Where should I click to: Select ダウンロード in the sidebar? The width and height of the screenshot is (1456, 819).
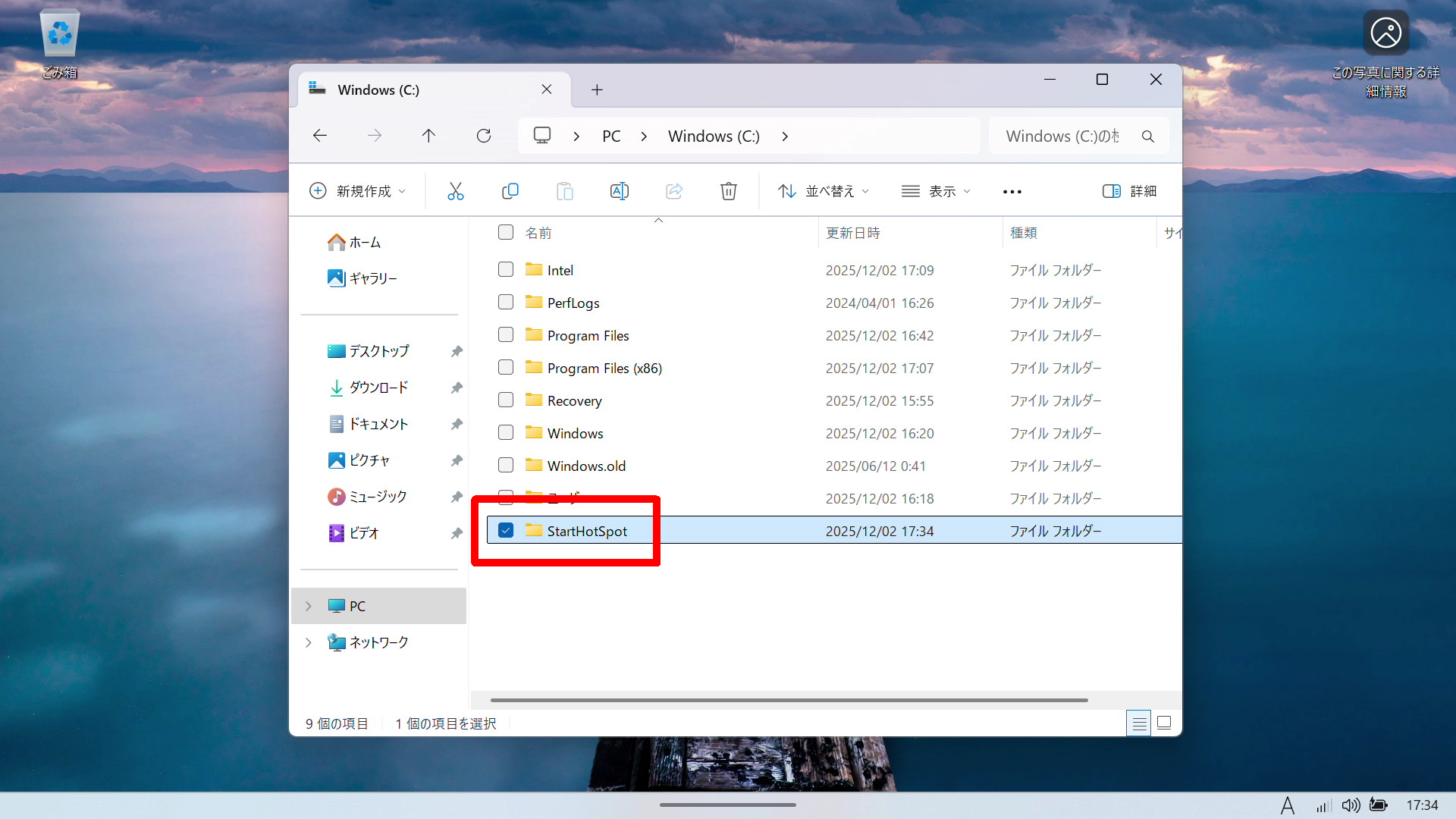[x=378, y=388]
